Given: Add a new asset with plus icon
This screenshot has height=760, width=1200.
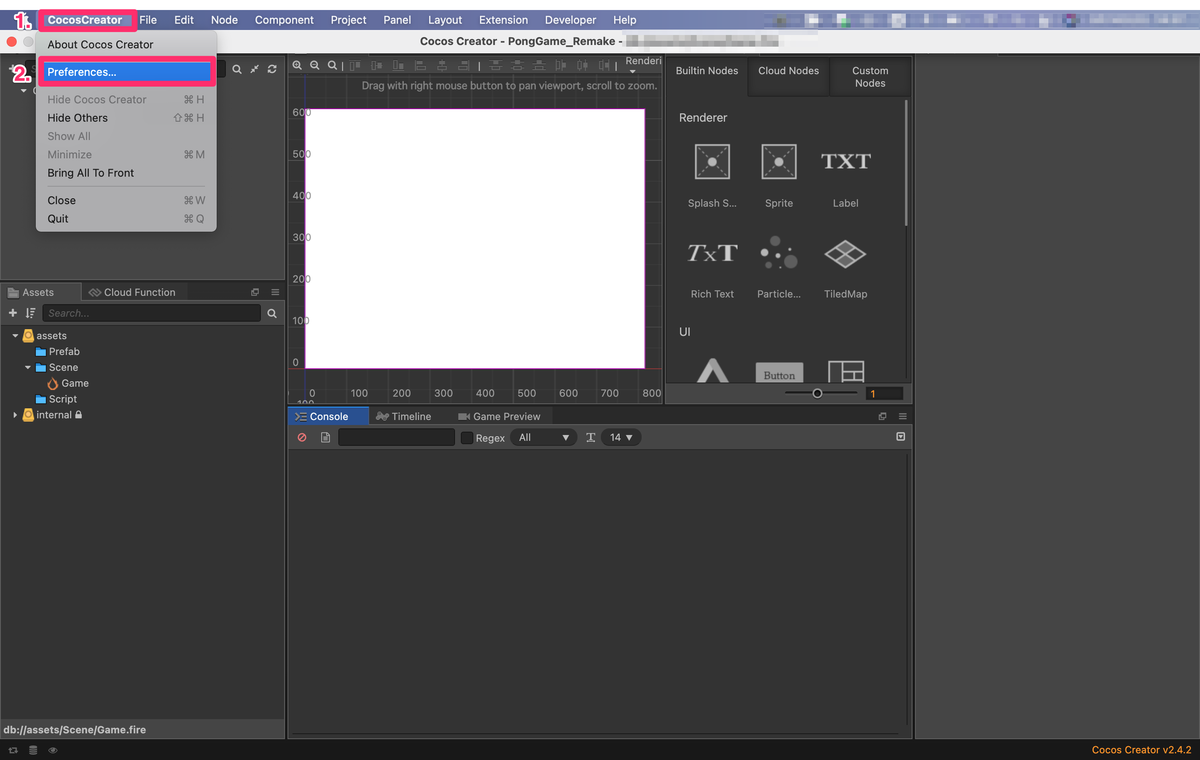Looking at the screenshot, I should click(x=13, y=313).
